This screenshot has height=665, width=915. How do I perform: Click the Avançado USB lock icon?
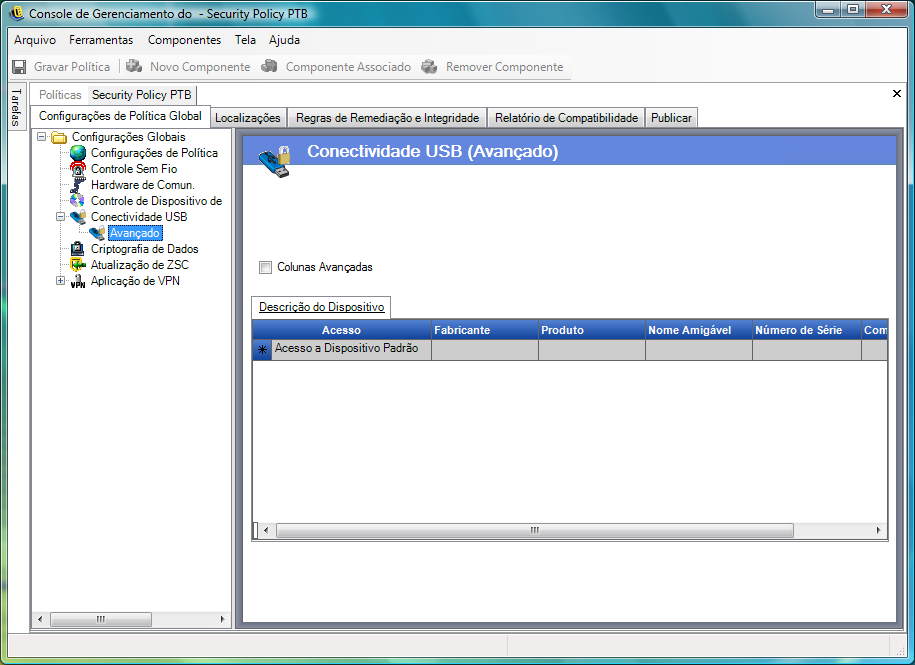click(97, 233)
